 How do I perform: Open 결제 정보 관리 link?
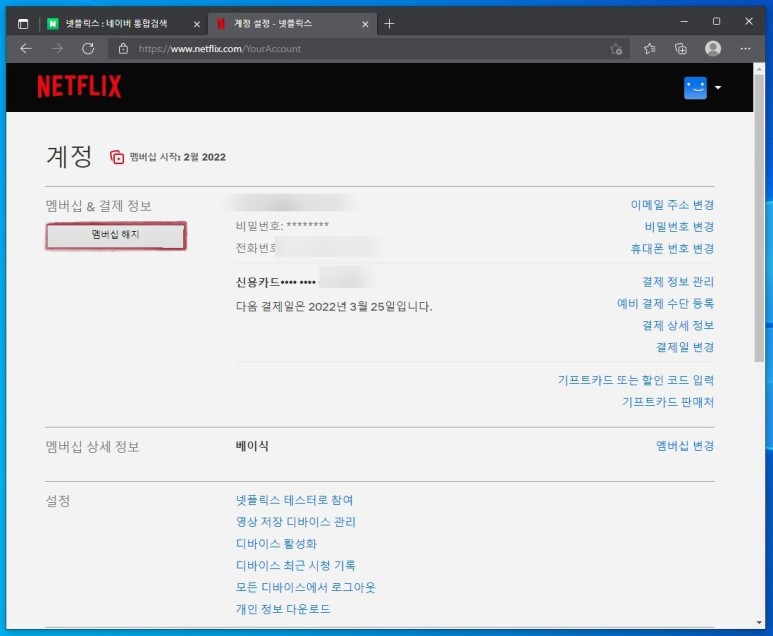[678, 282]
